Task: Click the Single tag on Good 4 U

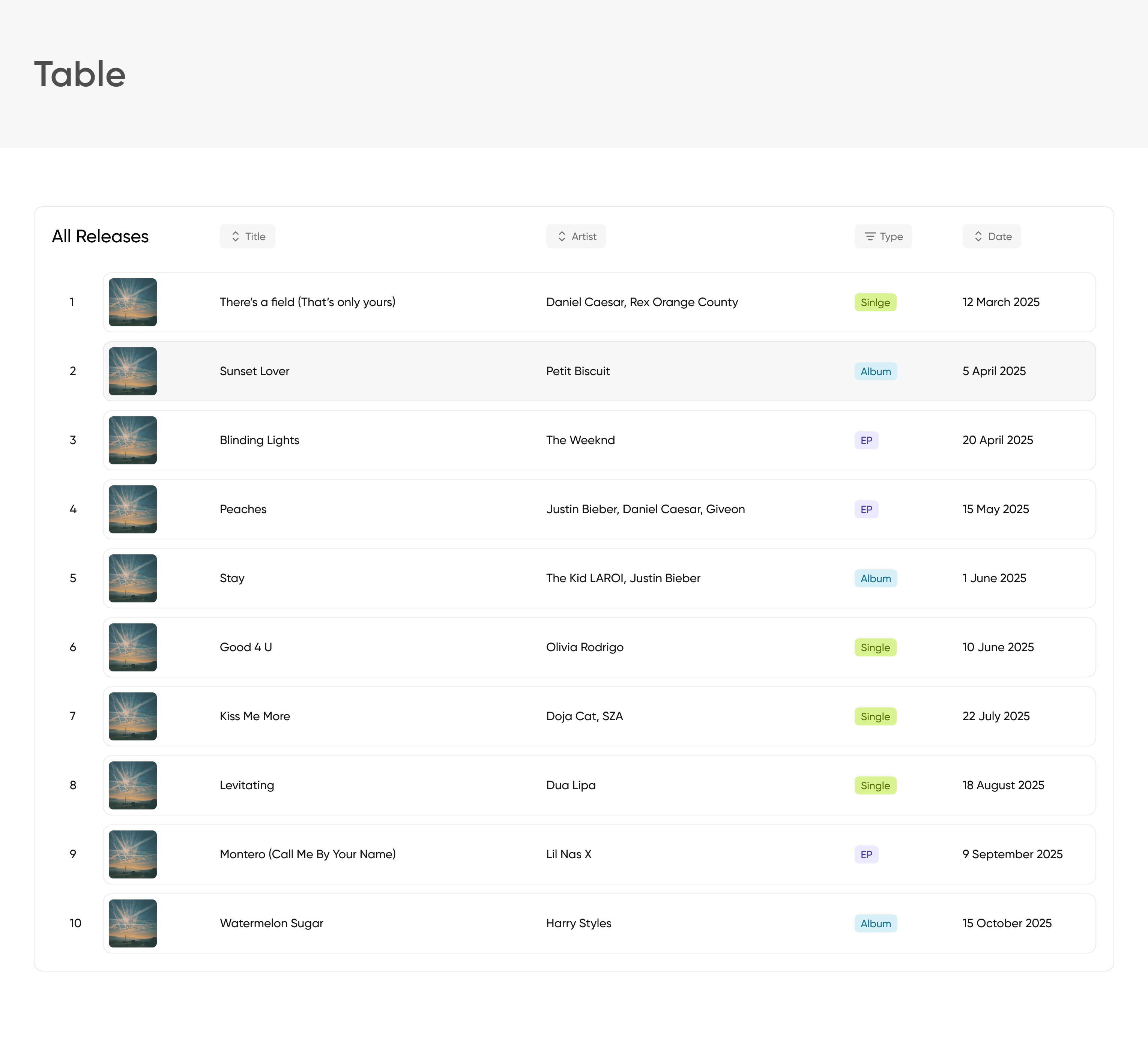Action: 875,647
